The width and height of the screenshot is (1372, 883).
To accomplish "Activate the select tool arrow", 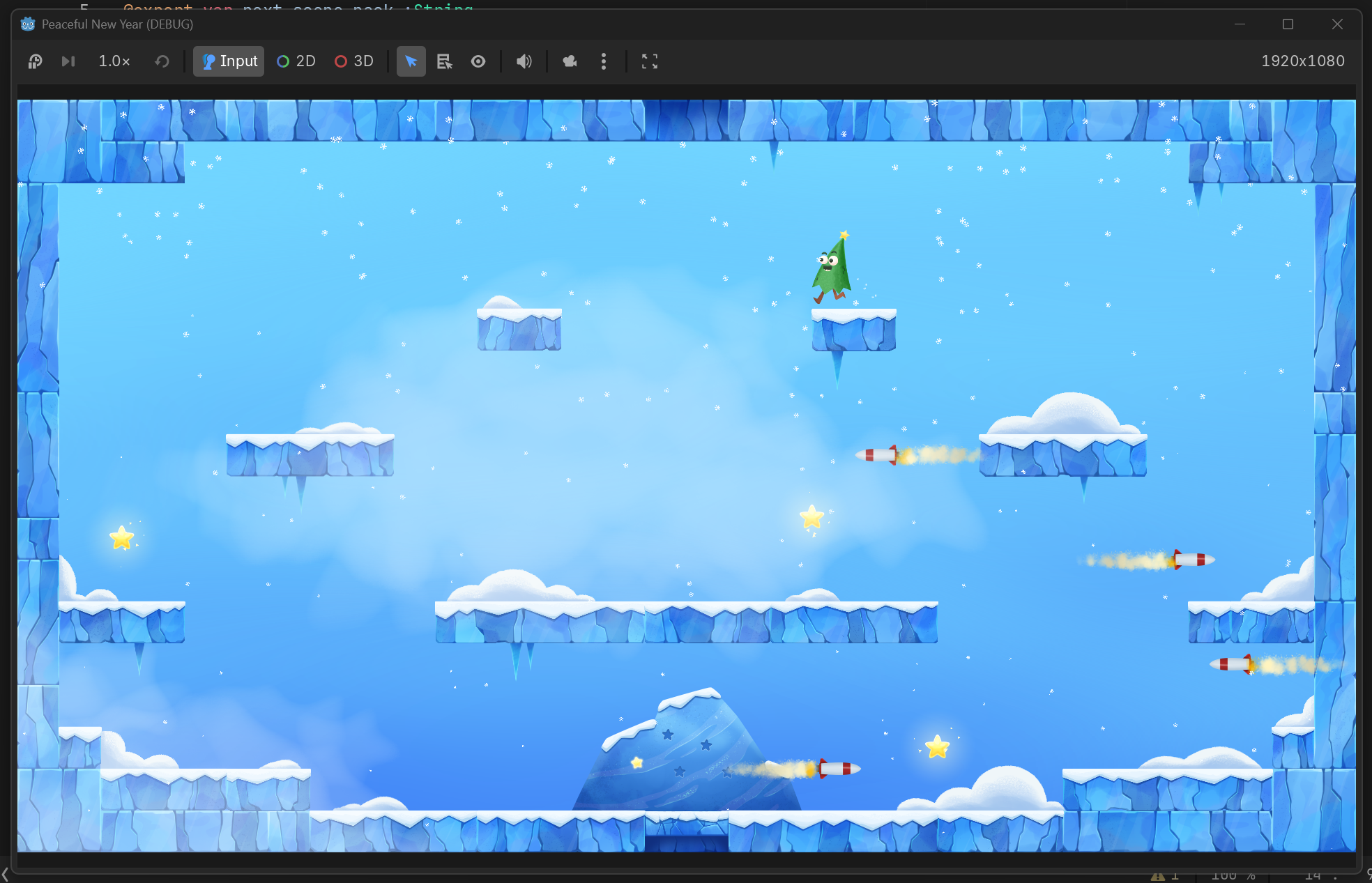I will [x=411, y=61].
